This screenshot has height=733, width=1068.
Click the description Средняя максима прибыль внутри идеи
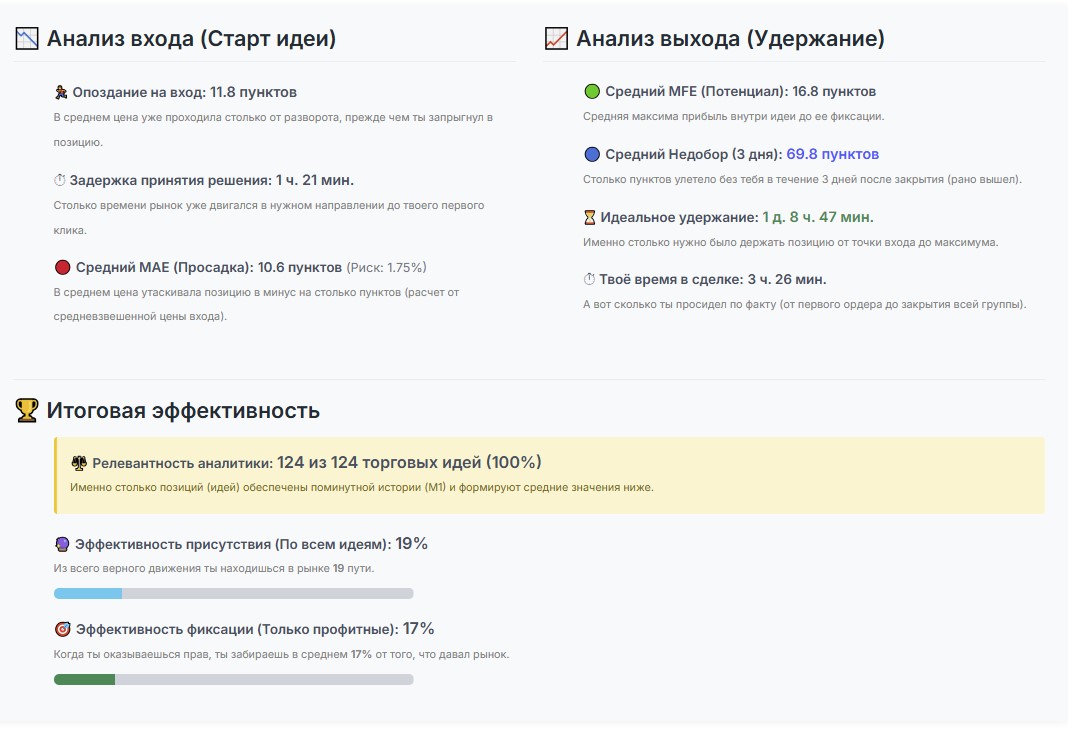pyautogui.click(x=734, y=116)
